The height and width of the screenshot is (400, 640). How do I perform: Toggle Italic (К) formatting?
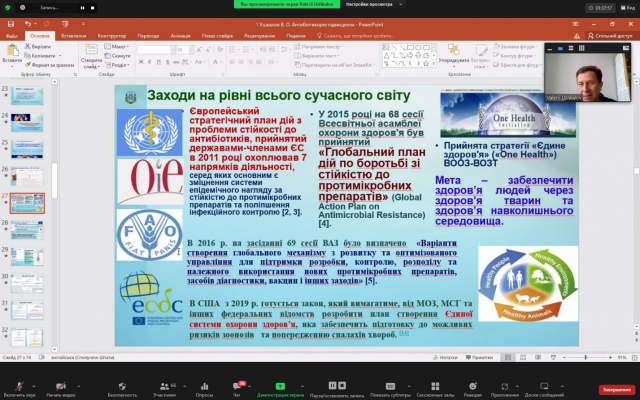coord(149,62)
